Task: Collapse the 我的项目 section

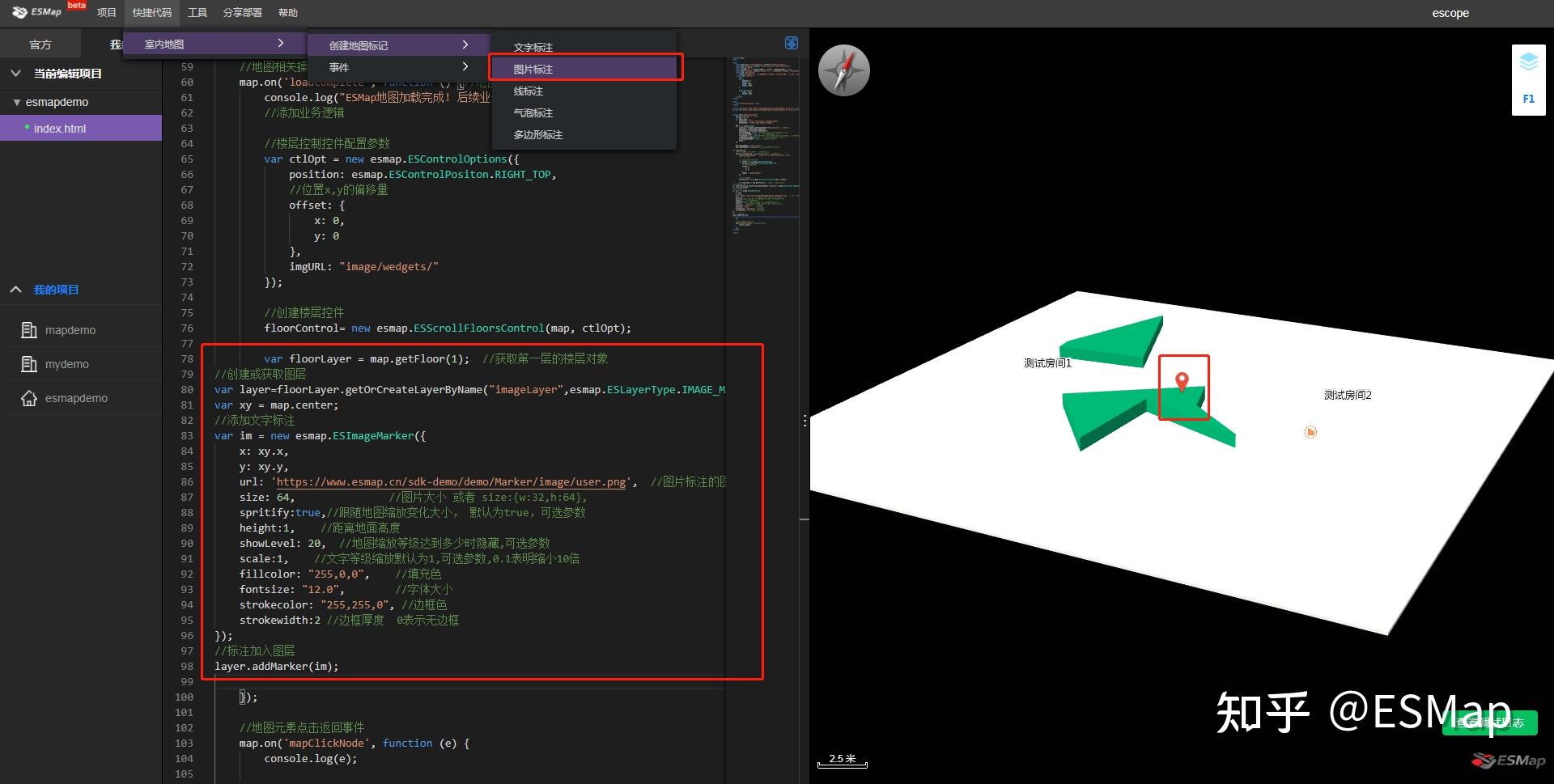Action: click(x=15, y=289)
